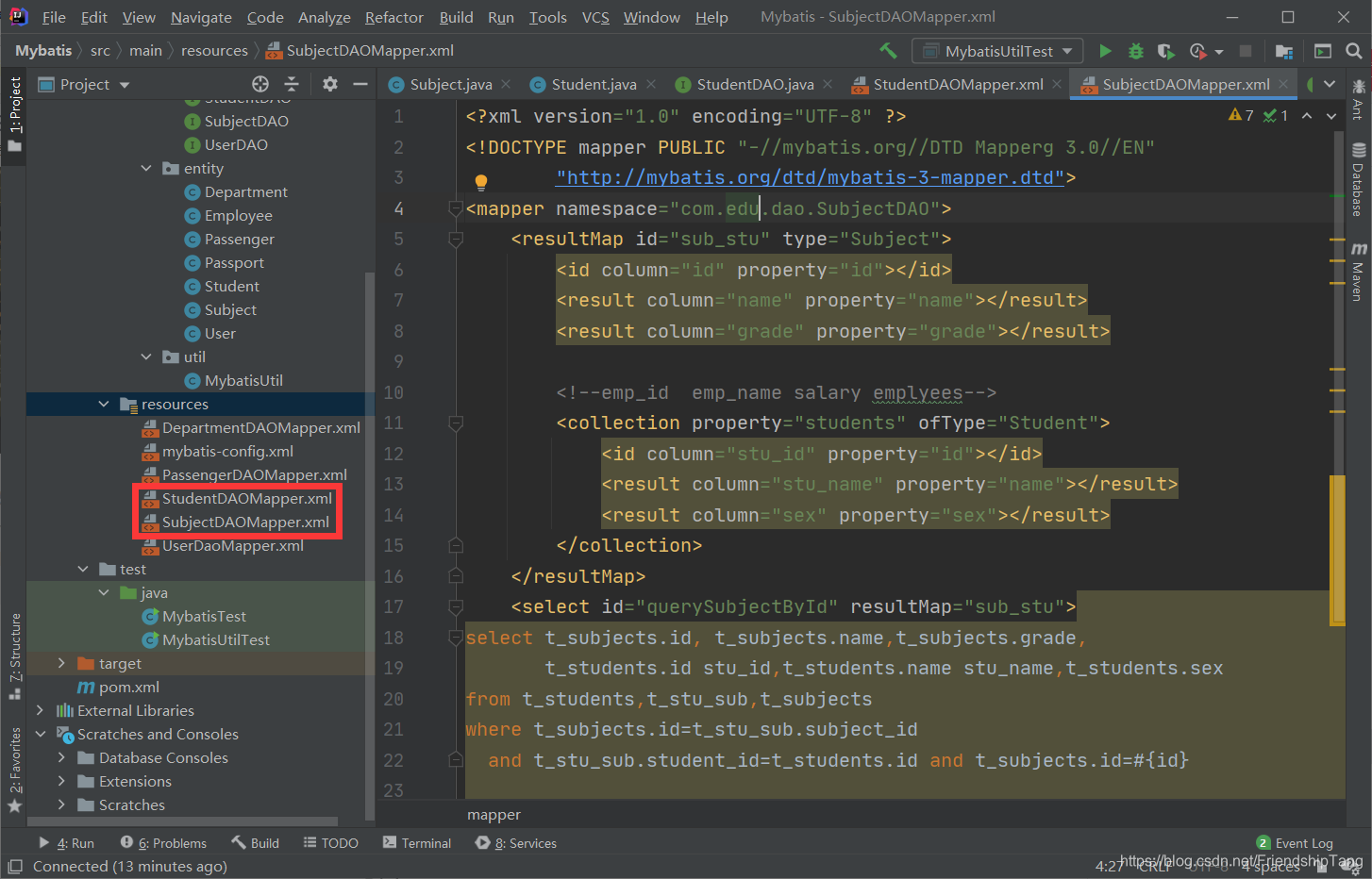Open the Navigate menu

[201, 17]
